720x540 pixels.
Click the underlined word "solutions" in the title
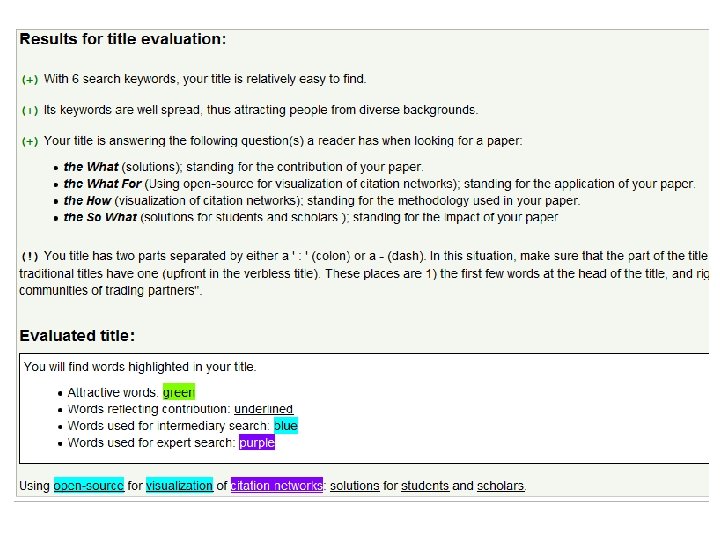355,486
